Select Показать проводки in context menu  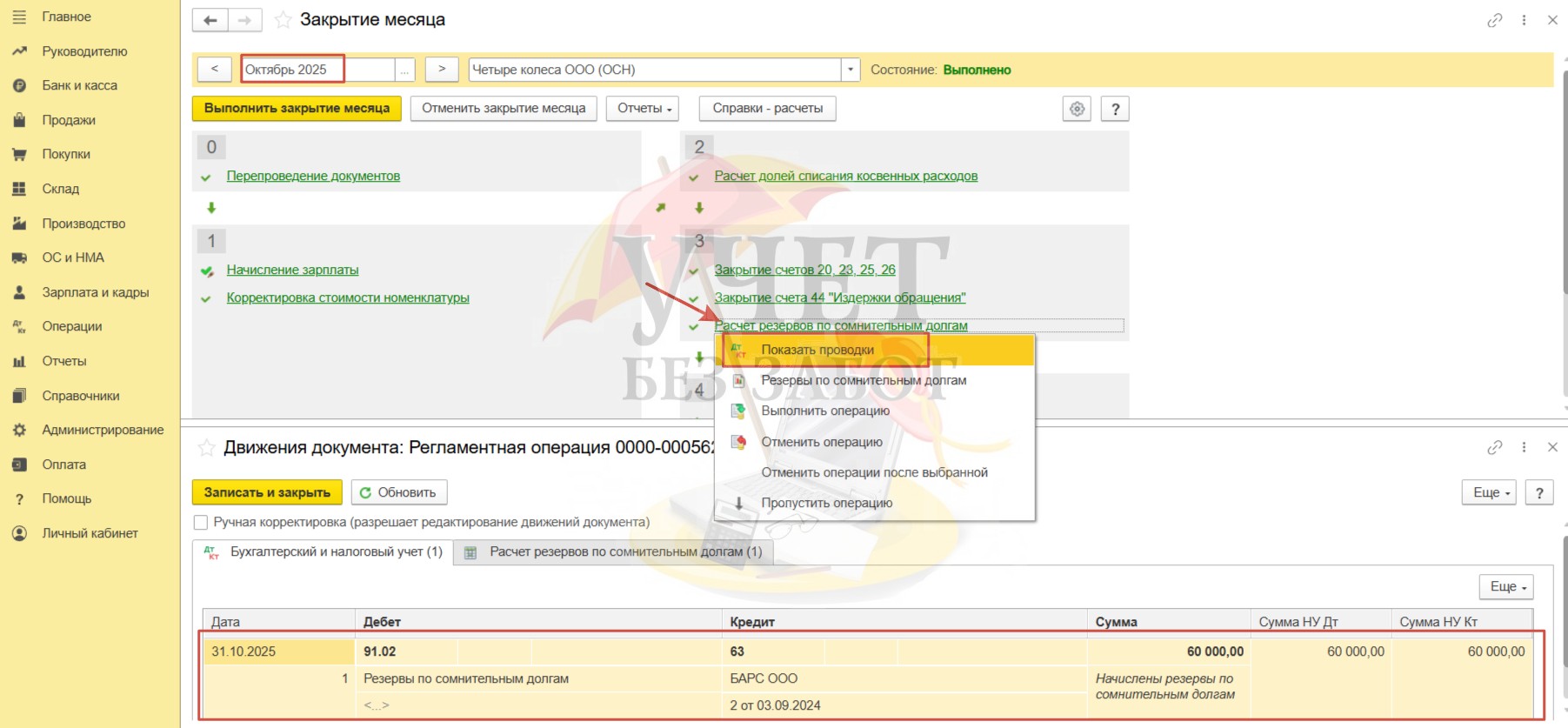[817, 350]
